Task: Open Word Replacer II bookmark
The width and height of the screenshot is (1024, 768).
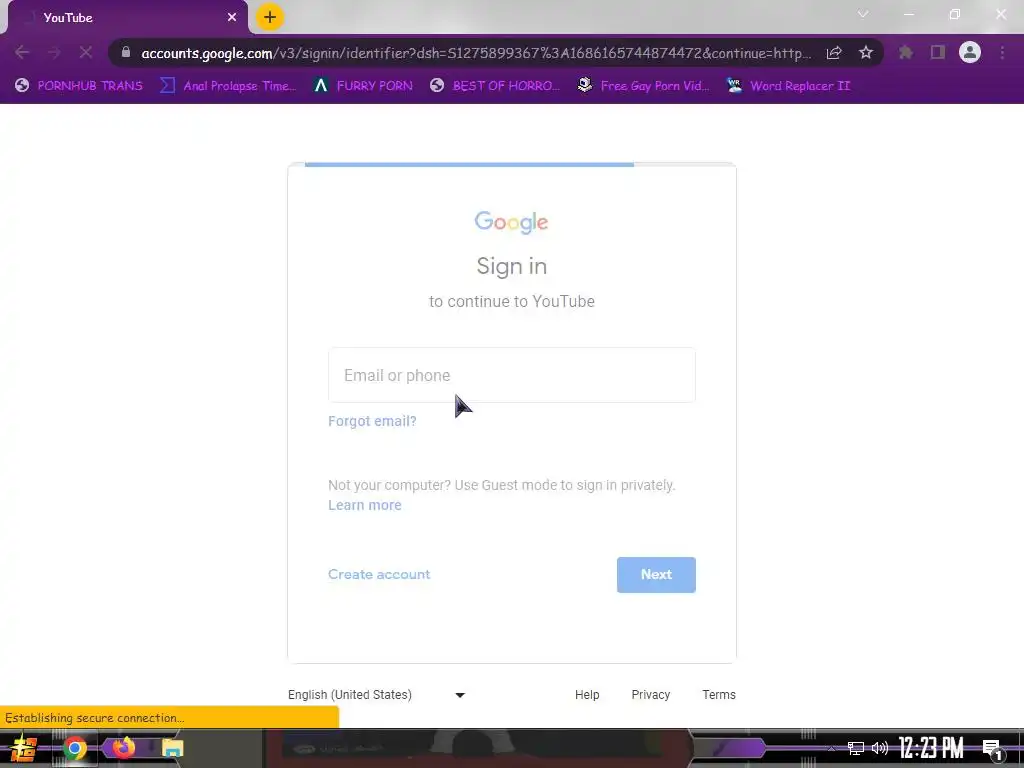Action: pos(789,86)
